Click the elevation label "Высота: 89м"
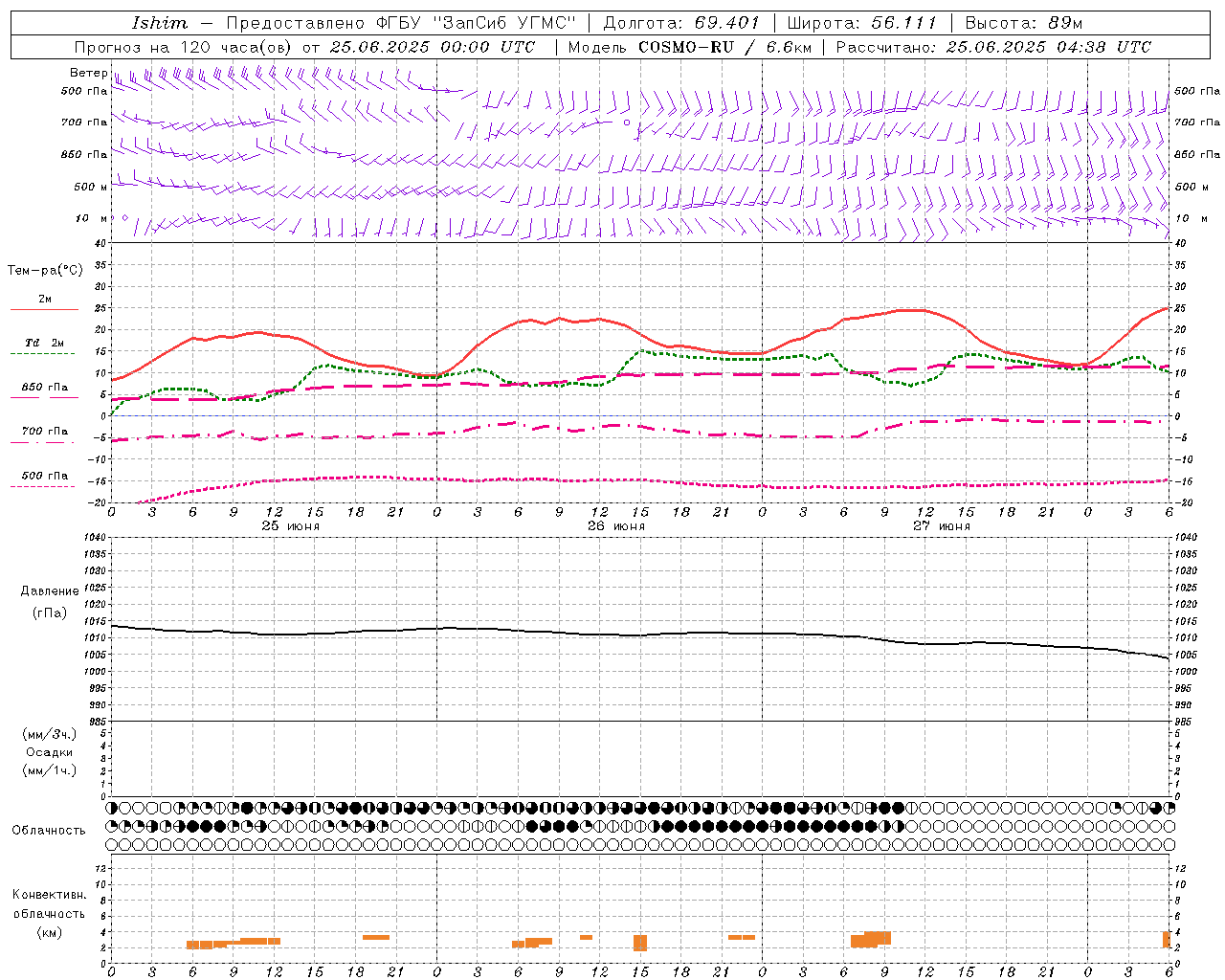Viewport: 1225px width, 980px height. click(1023, 23)
